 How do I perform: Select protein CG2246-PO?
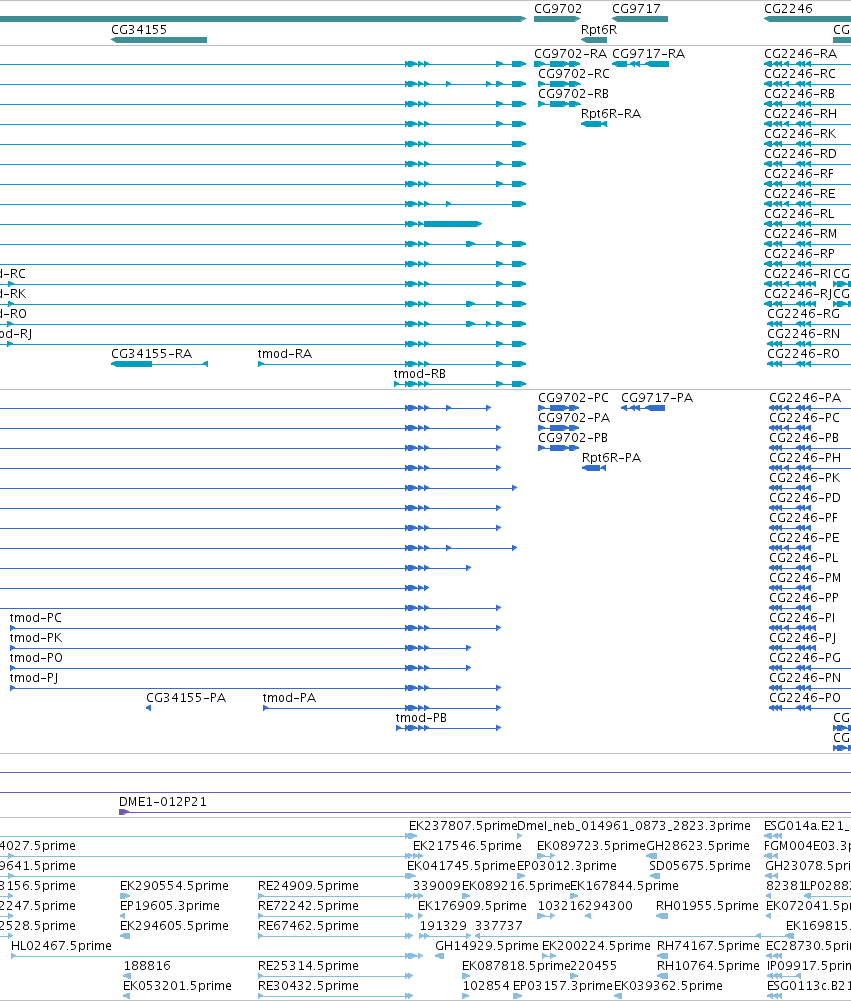(805, 698)
